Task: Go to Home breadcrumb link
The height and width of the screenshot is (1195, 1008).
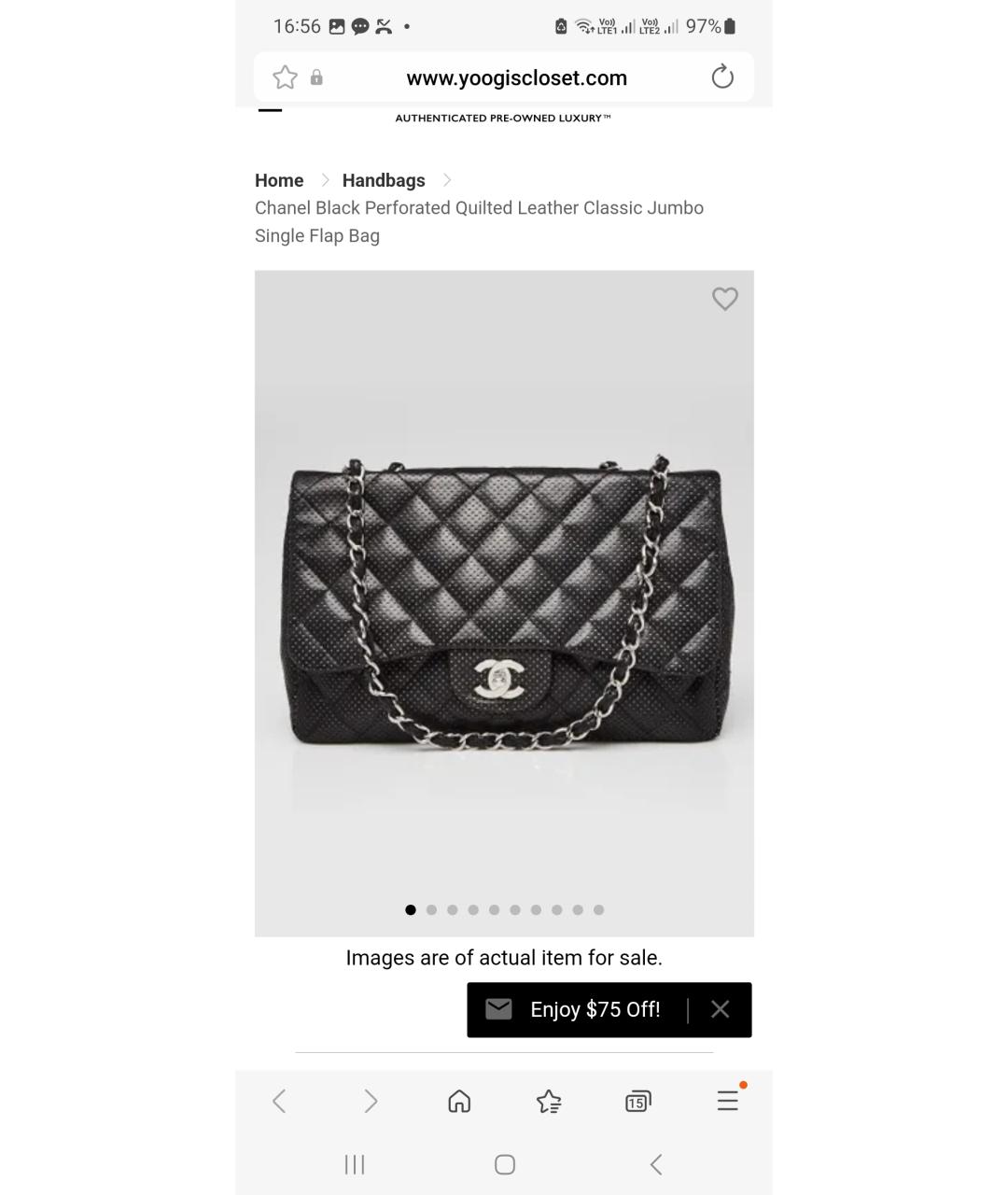Action: point(279,180)
